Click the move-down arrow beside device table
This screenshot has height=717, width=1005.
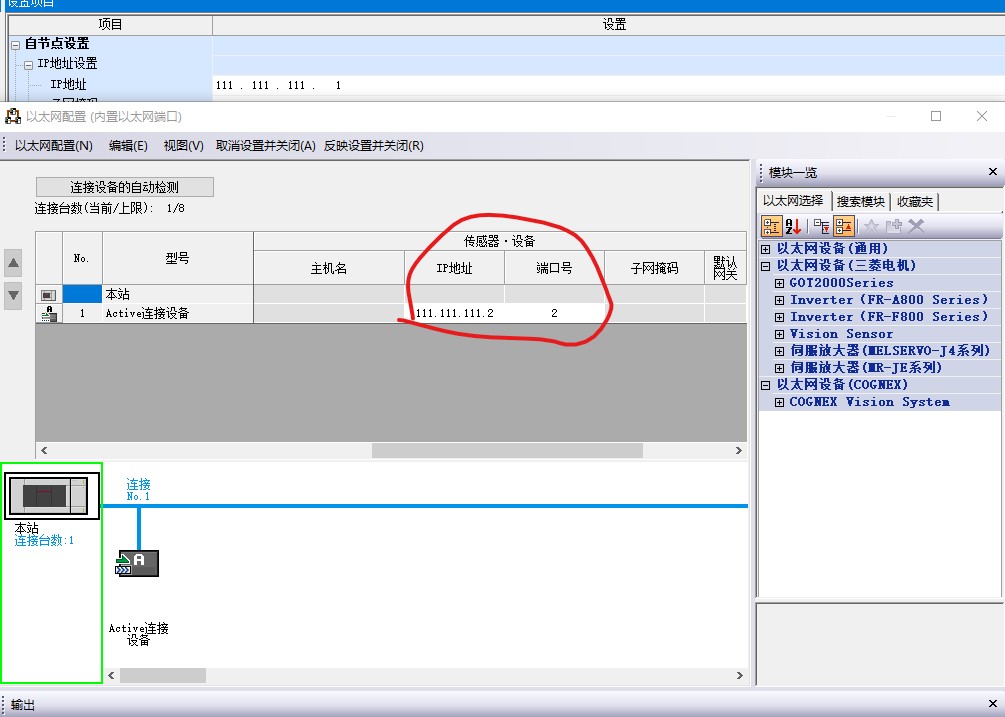tap(14, 295)
